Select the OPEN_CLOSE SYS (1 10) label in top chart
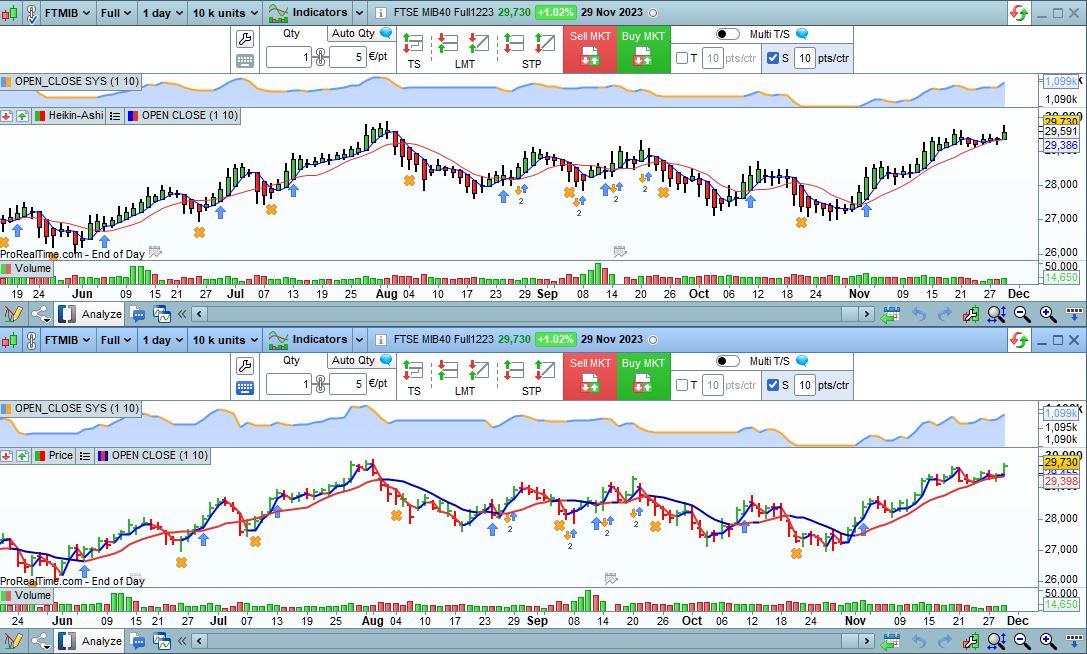The height and width of the screenshot is (654, 1087). tap(76, 81)
